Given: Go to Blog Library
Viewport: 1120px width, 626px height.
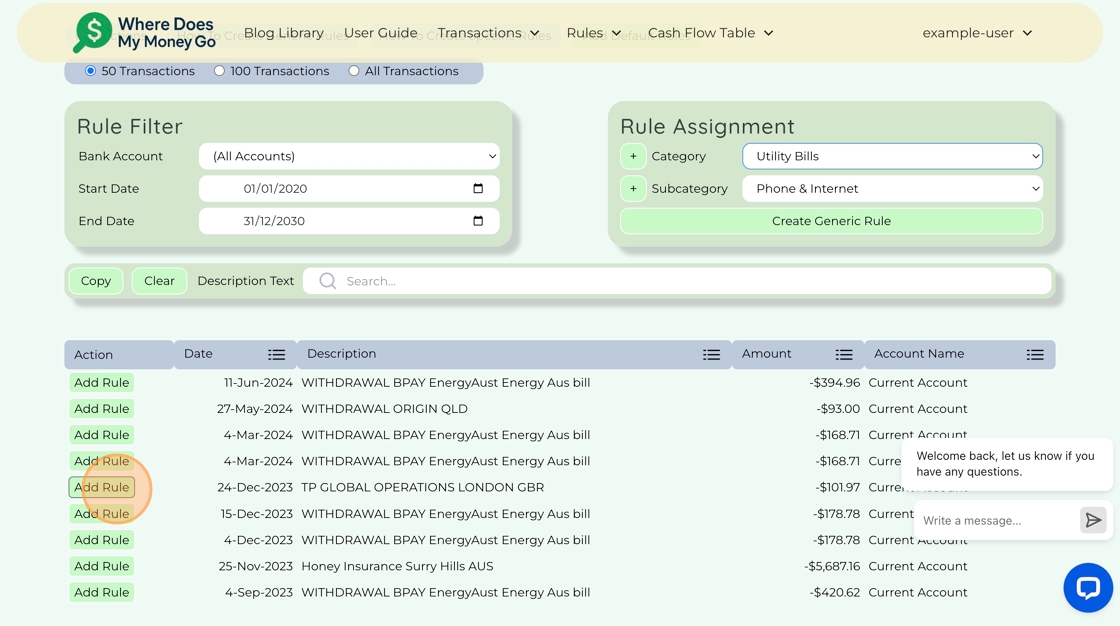Looking at the screenshot, I should [284, 33].
